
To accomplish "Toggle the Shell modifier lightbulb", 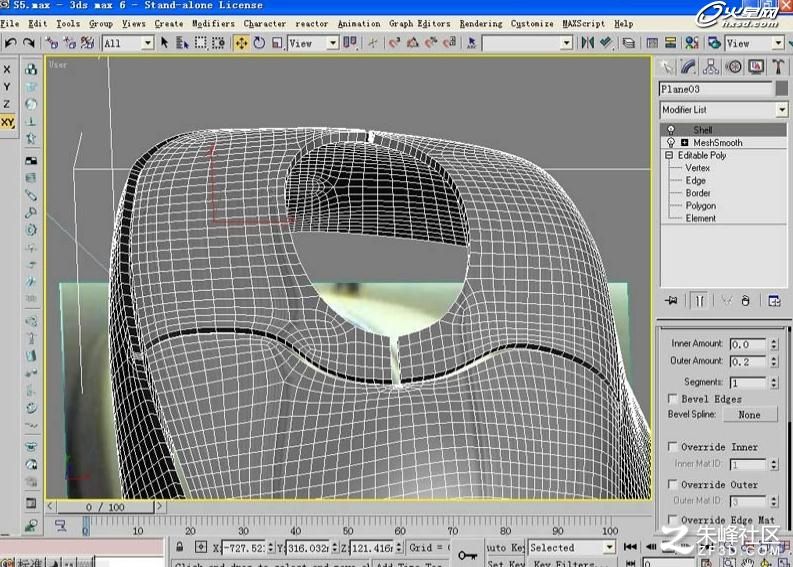I will click(x=671, y=130).
